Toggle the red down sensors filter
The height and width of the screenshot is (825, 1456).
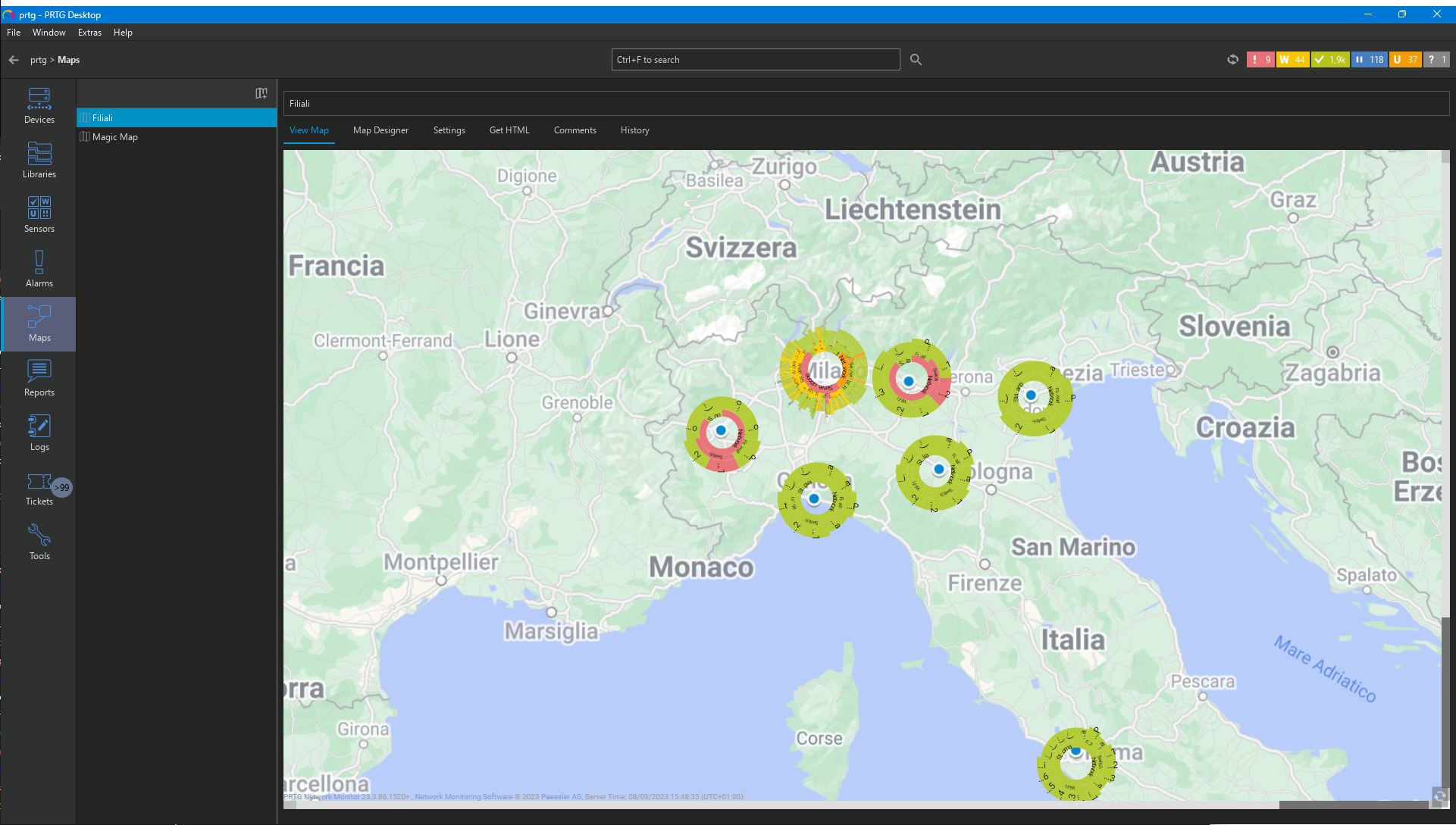coord(1260,60)
